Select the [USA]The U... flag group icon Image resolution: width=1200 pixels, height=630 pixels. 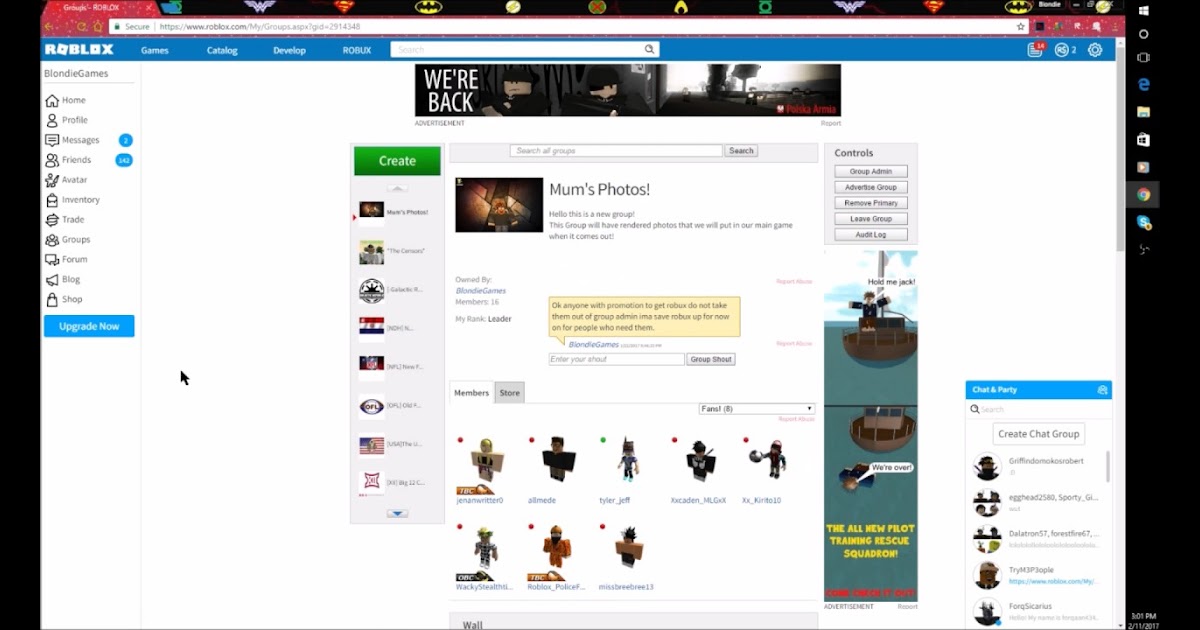pyautogui.click(x=371, y=445)
